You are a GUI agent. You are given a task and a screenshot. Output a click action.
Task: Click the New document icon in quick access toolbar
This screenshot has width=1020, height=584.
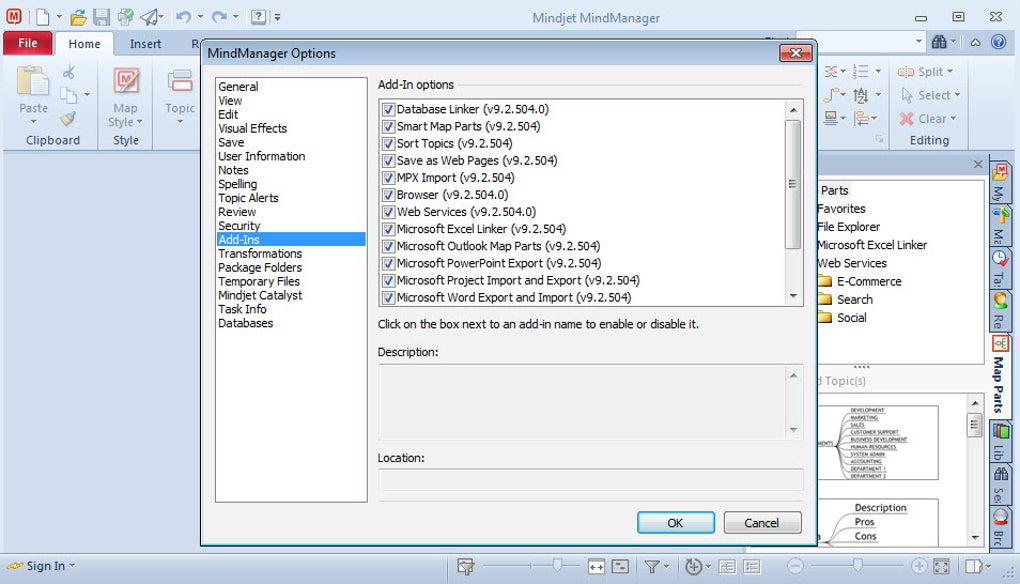[42, 17]
